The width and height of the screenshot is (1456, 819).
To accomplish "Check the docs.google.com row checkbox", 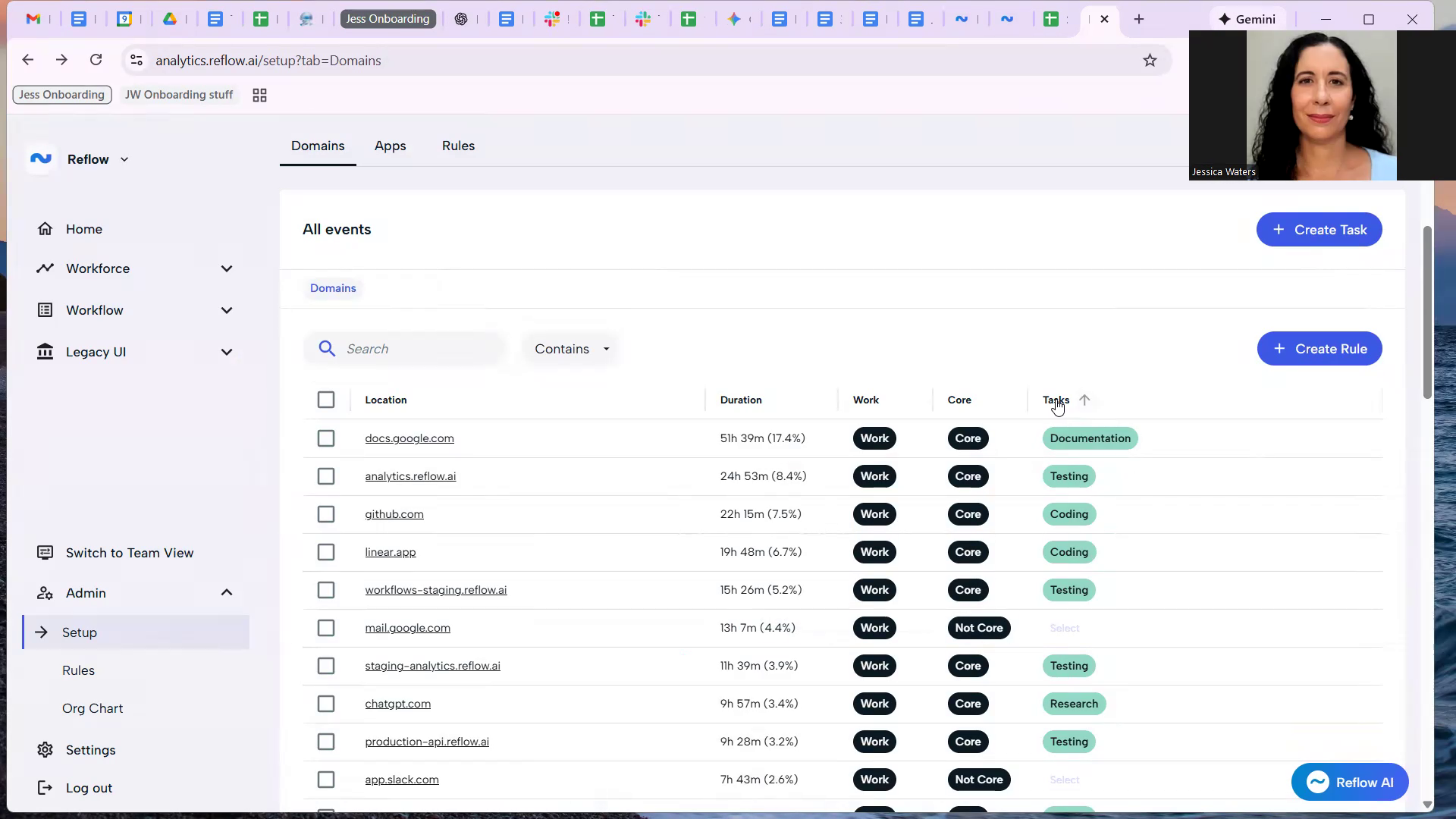I will coord(326,438).
